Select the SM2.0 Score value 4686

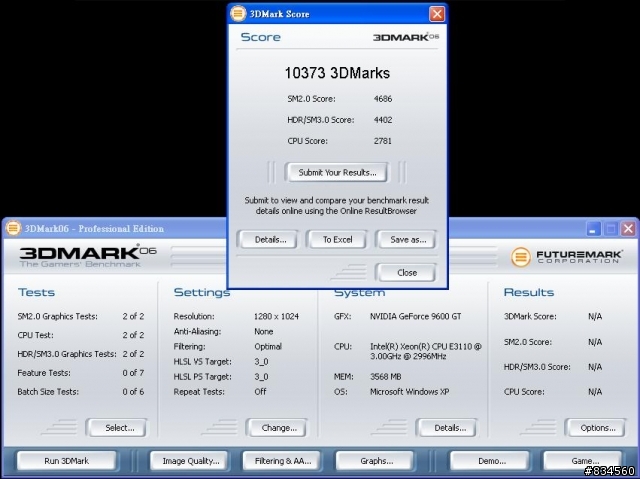[x=383, y=99]
